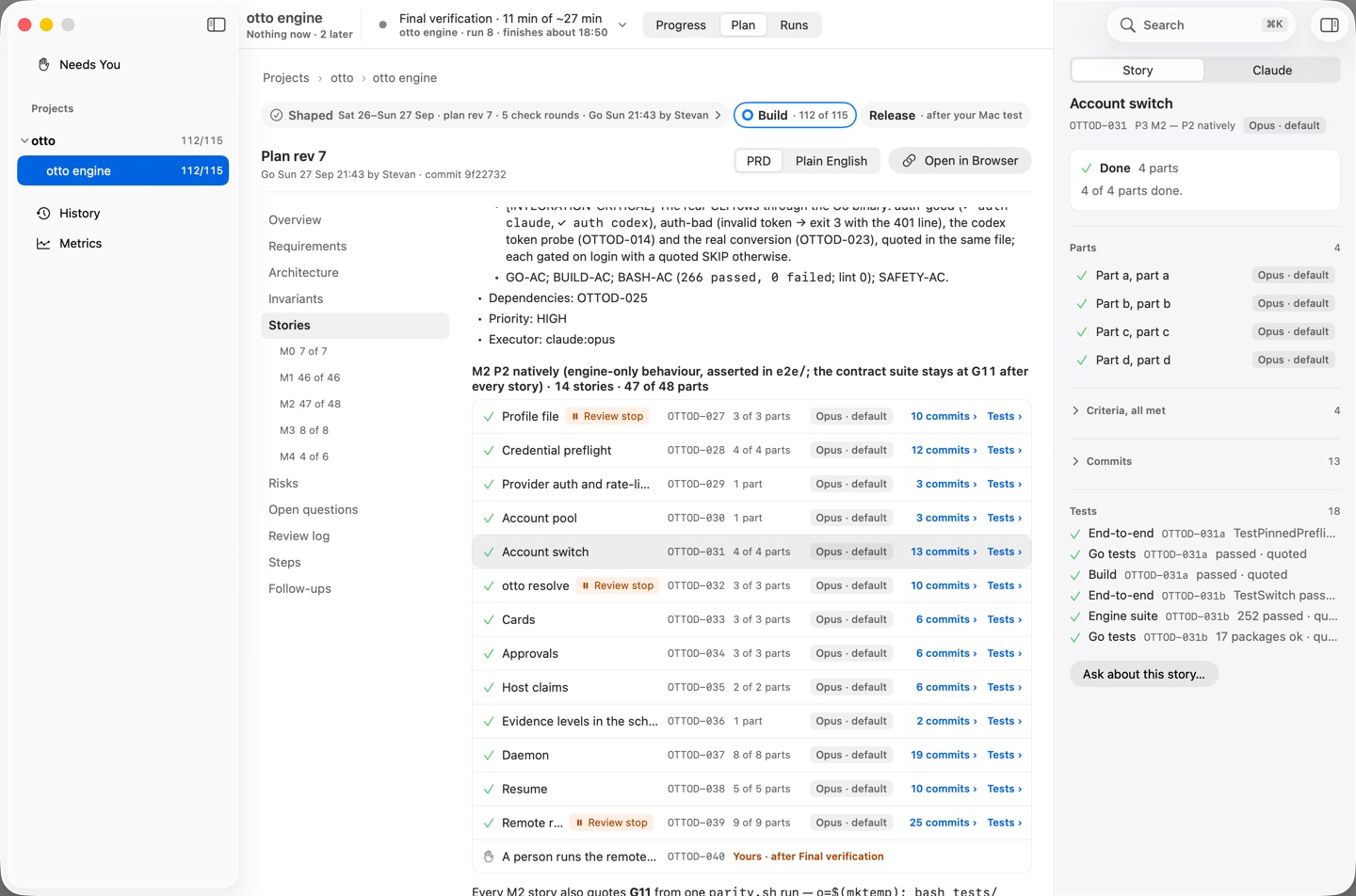This screenshot has height=896, width=1356.
Task: Click the link icon in Open in Browser
Action: [x=909, y=161]
